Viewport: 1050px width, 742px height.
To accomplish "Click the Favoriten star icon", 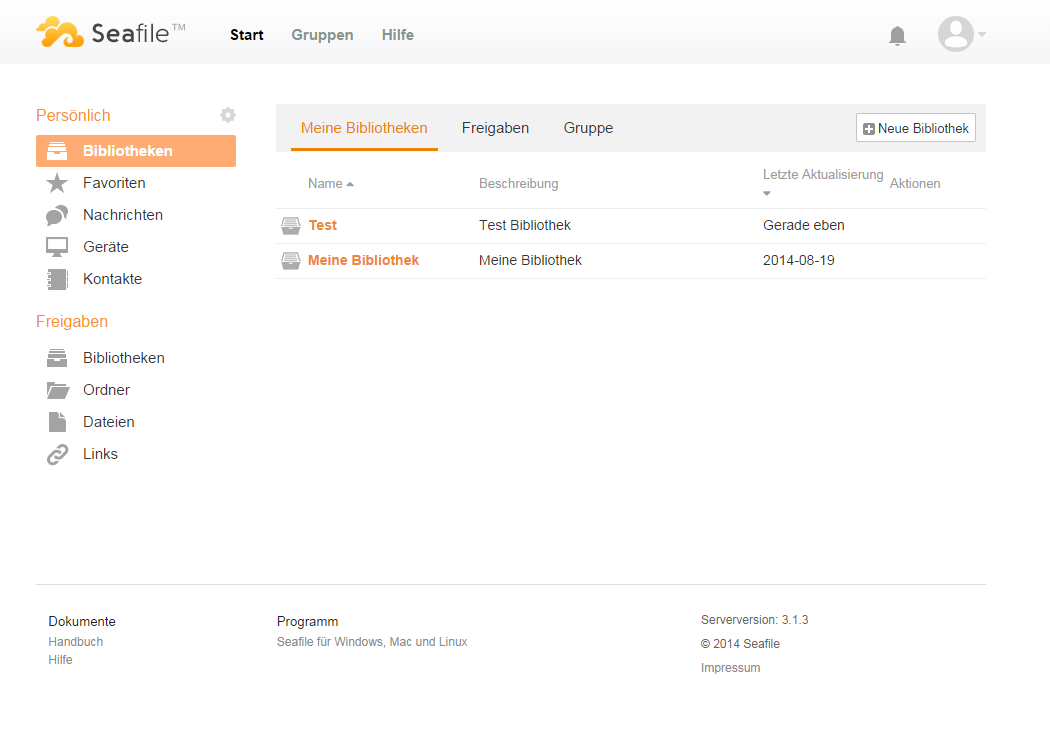I will click(x=58, y=183).
